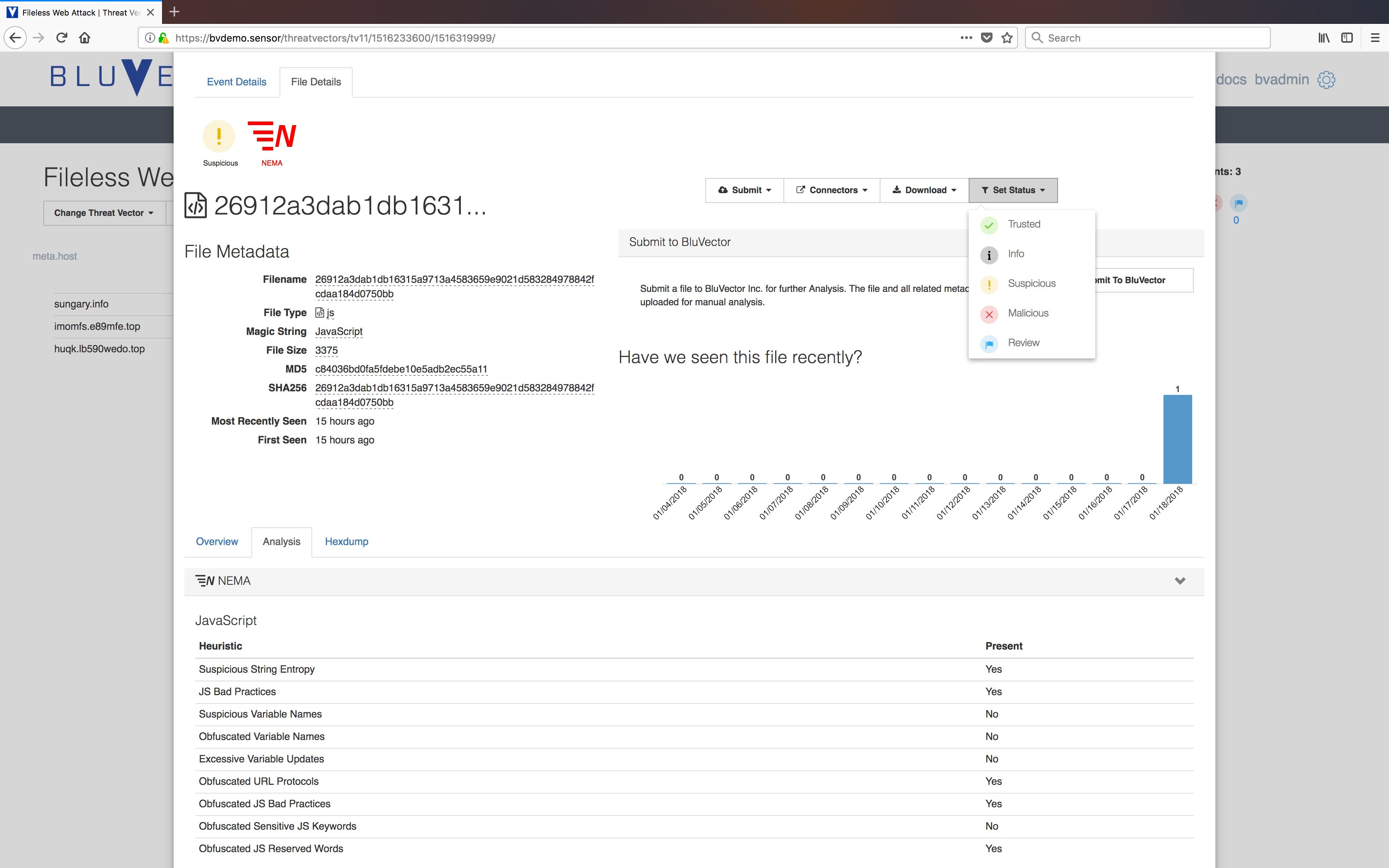Click the blue review flag counter icon
Image resolution: width=1389 pixels, height=868 pixels.
[1239, 203]
